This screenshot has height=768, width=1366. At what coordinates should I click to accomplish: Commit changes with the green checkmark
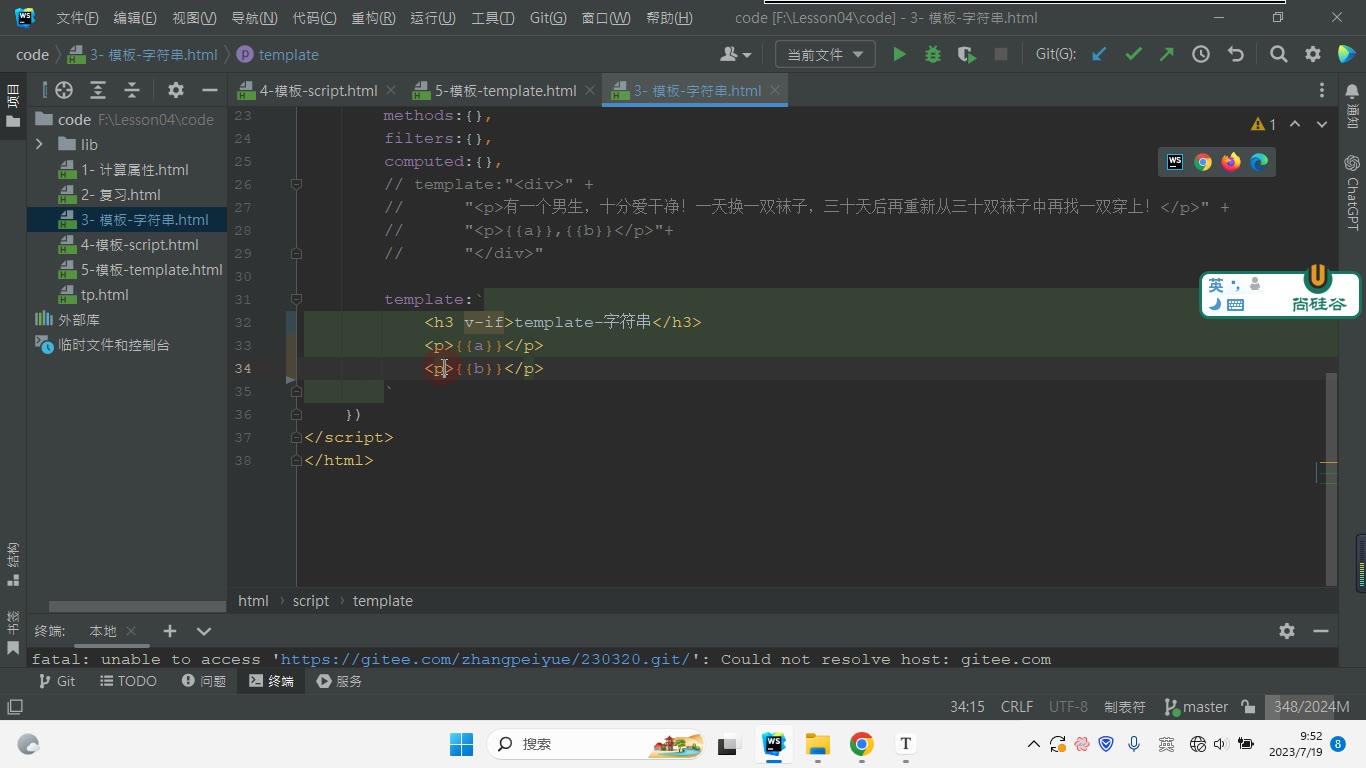pyautogui.click(x=1133, y=55)
